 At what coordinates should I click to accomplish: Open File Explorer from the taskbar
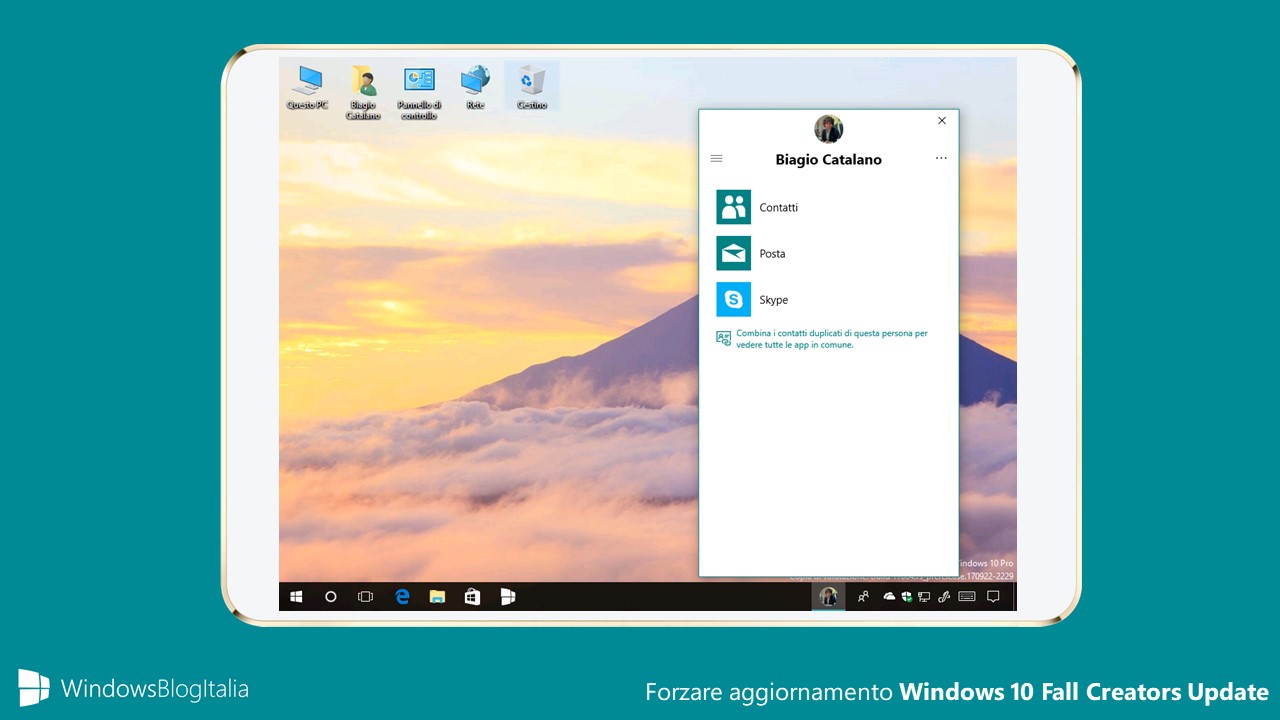click(437, 597)
